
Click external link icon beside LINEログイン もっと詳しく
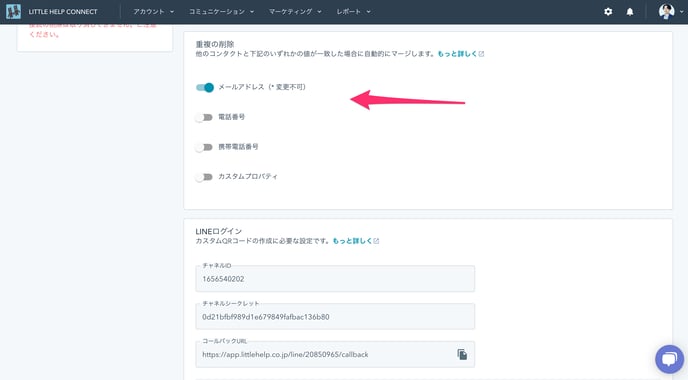pos(376,241)
